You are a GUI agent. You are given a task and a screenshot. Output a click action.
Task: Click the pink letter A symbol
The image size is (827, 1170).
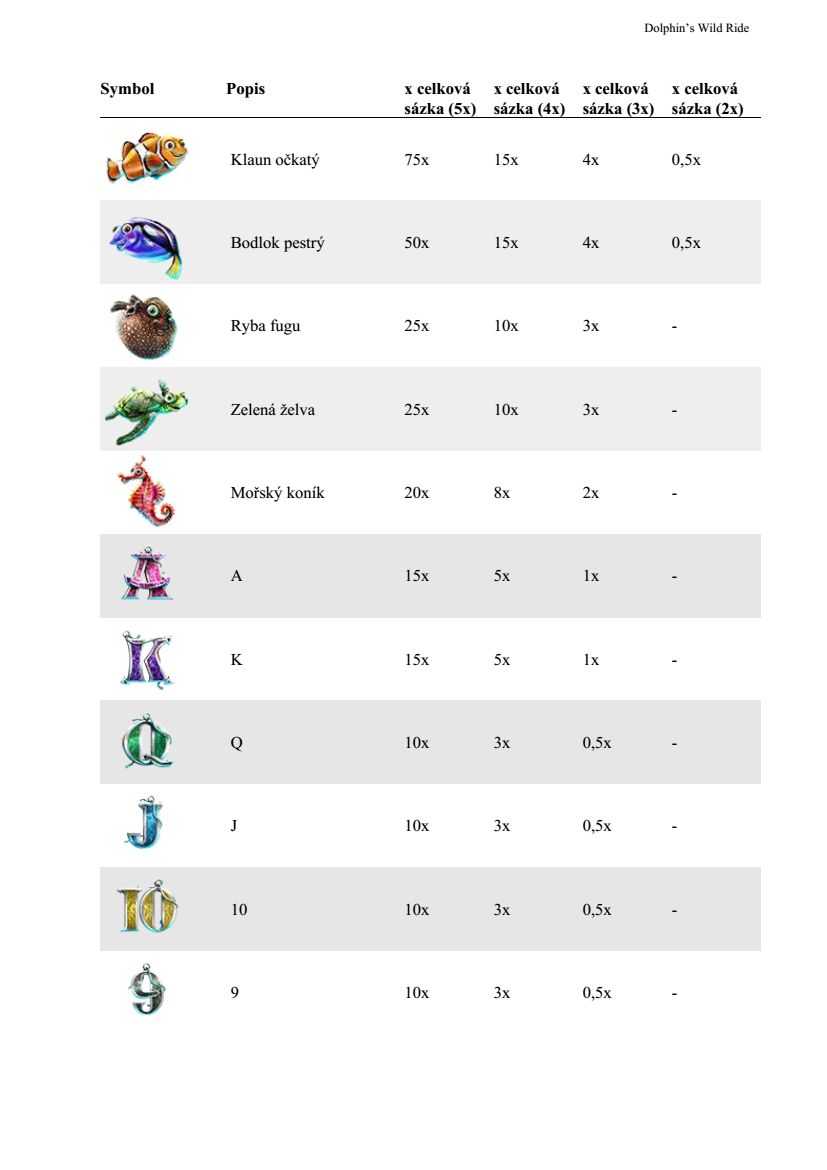coord(147,575)
